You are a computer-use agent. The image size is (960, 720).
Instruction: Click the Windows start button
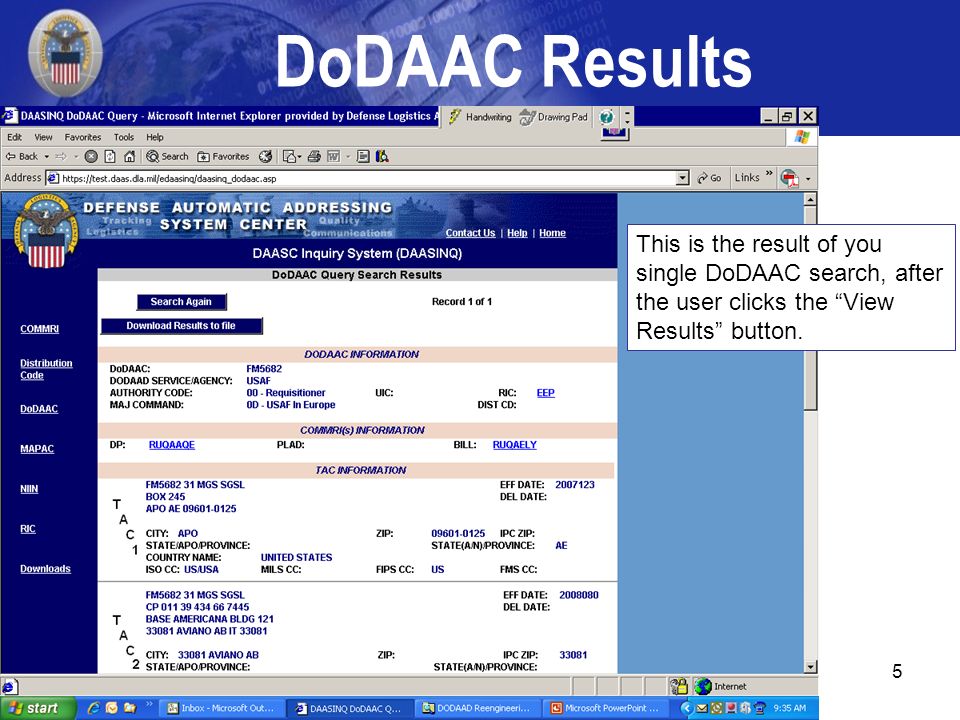[x=38, y=708]
